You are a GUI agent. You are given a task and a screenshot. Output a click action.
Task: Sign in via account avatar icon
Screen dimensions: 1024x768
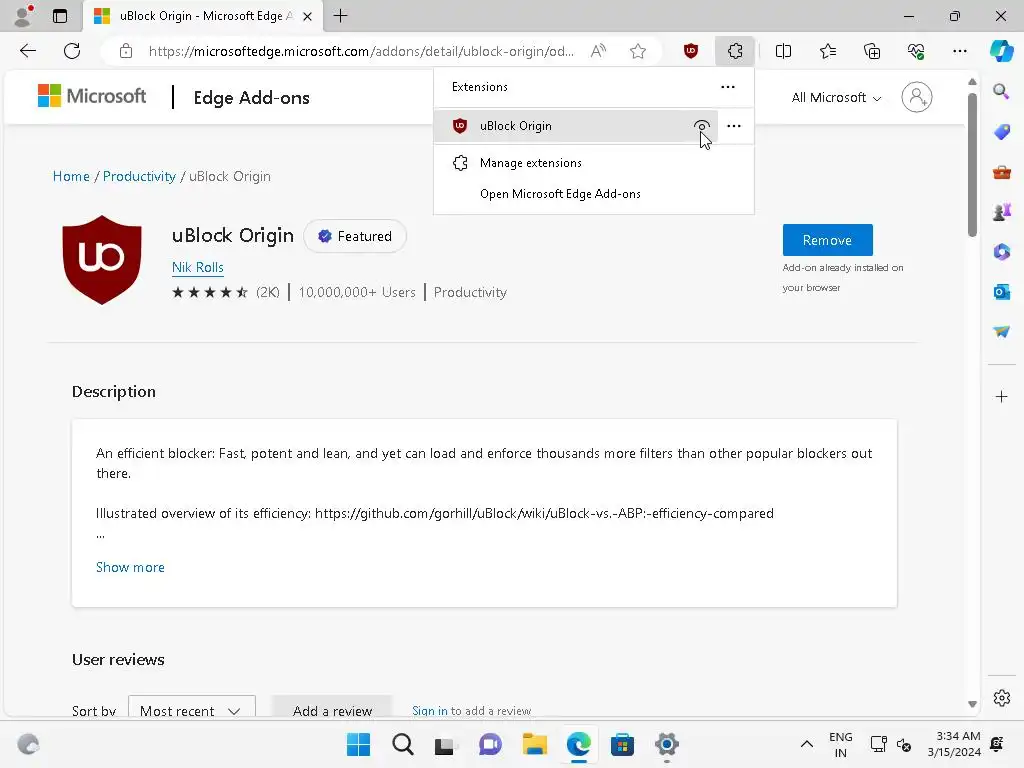[917, 97]
